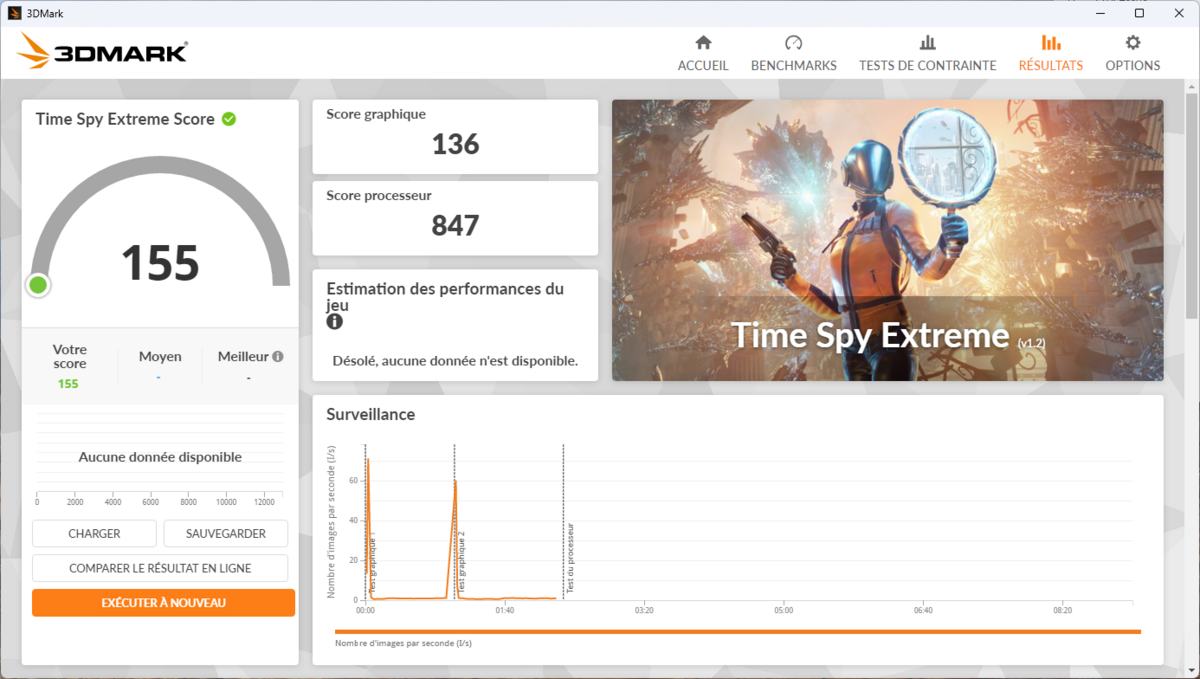This screenshot has width=1200, height=679.
Task: Click the green 155 under Votre score
Action: pyautogui.click(x=68, y=384)
